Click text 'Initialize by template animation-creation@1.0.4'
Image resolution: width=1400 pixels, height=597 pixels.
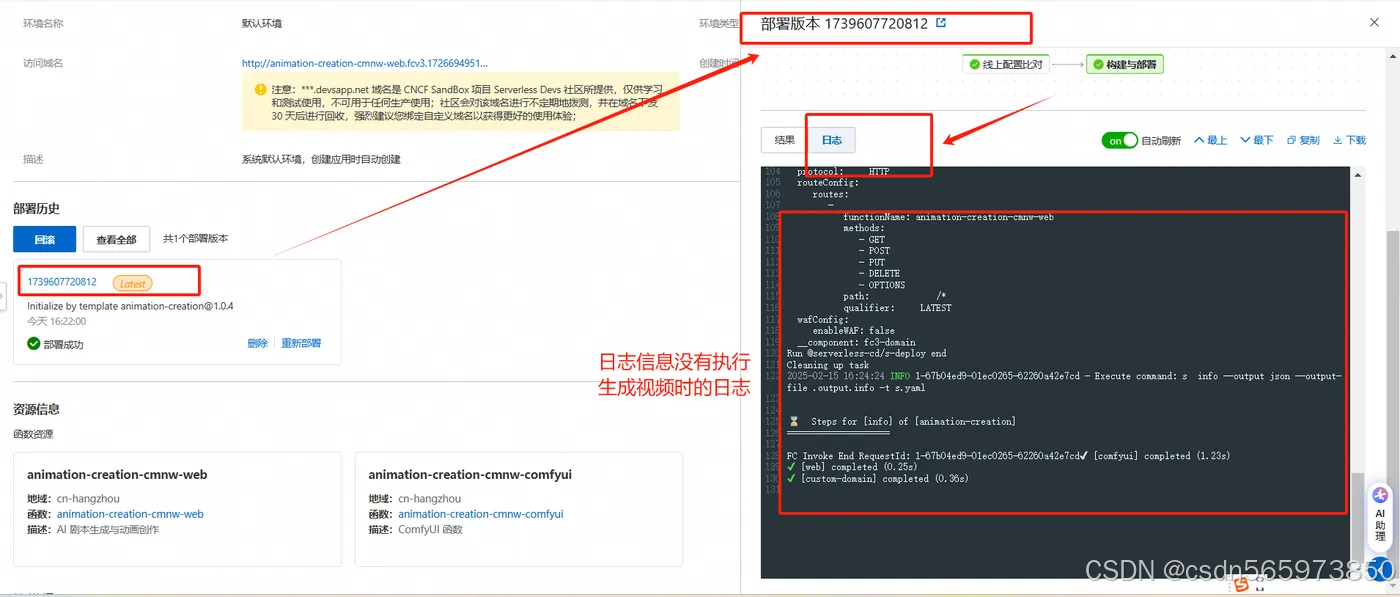point(130,305)
